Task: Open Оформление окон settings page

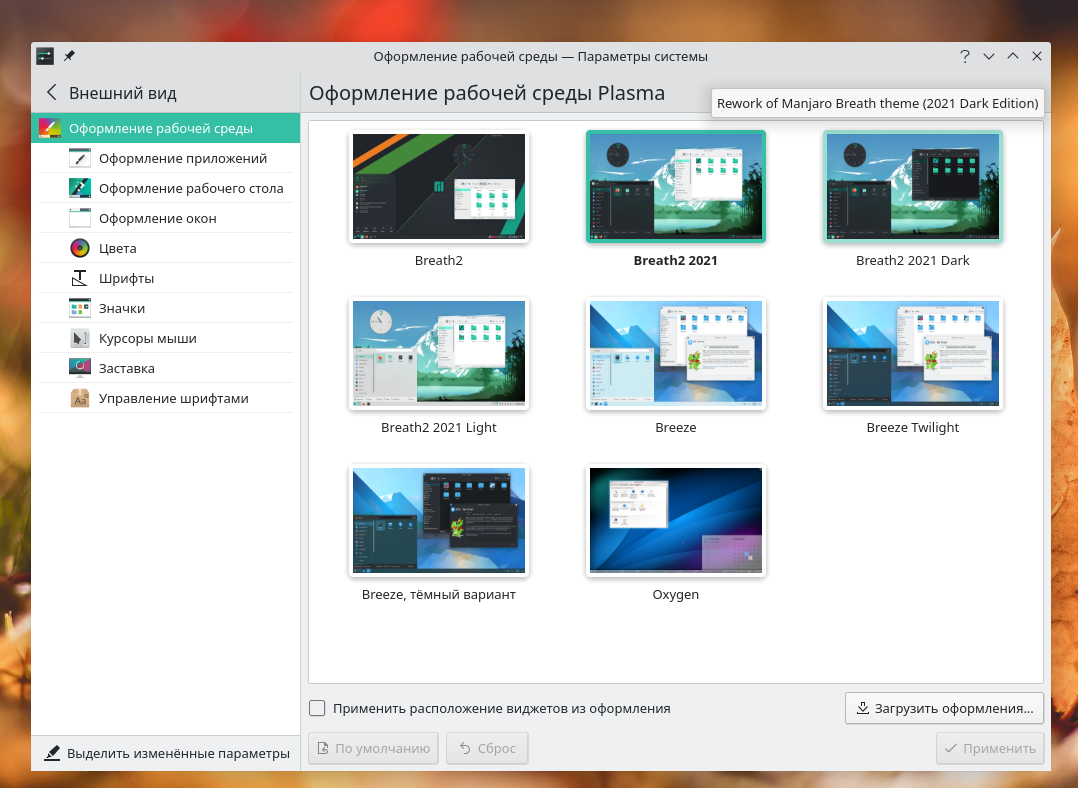Action: 166,218
